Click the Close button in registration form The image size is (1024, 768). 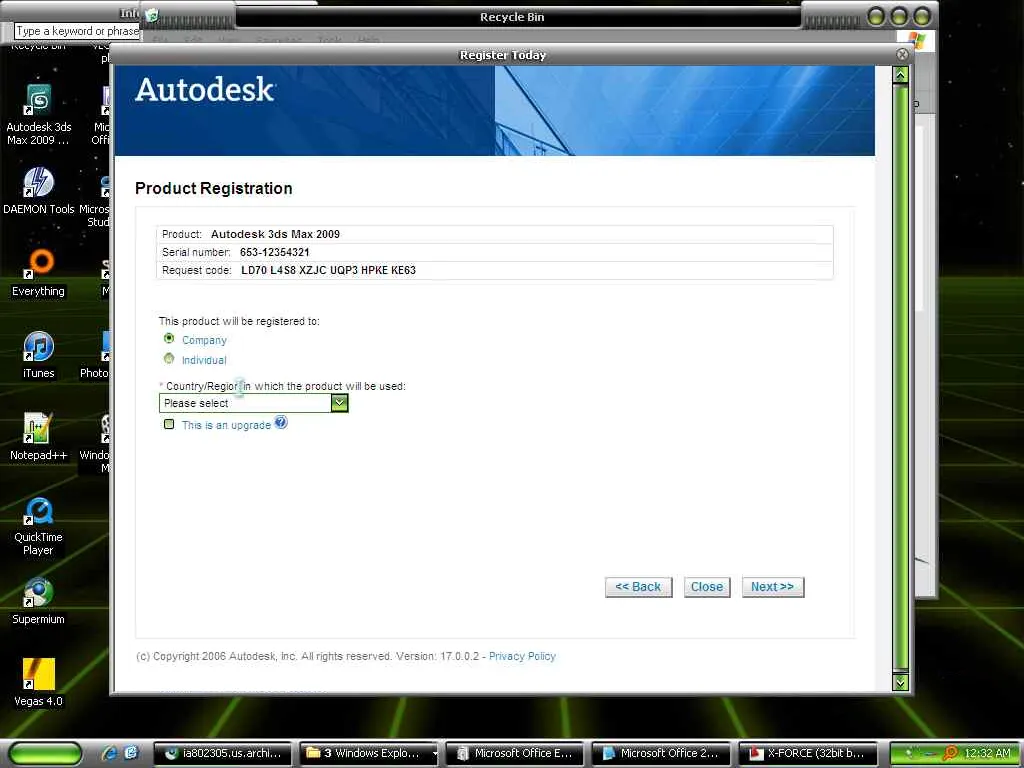click(x=707, y=587)
